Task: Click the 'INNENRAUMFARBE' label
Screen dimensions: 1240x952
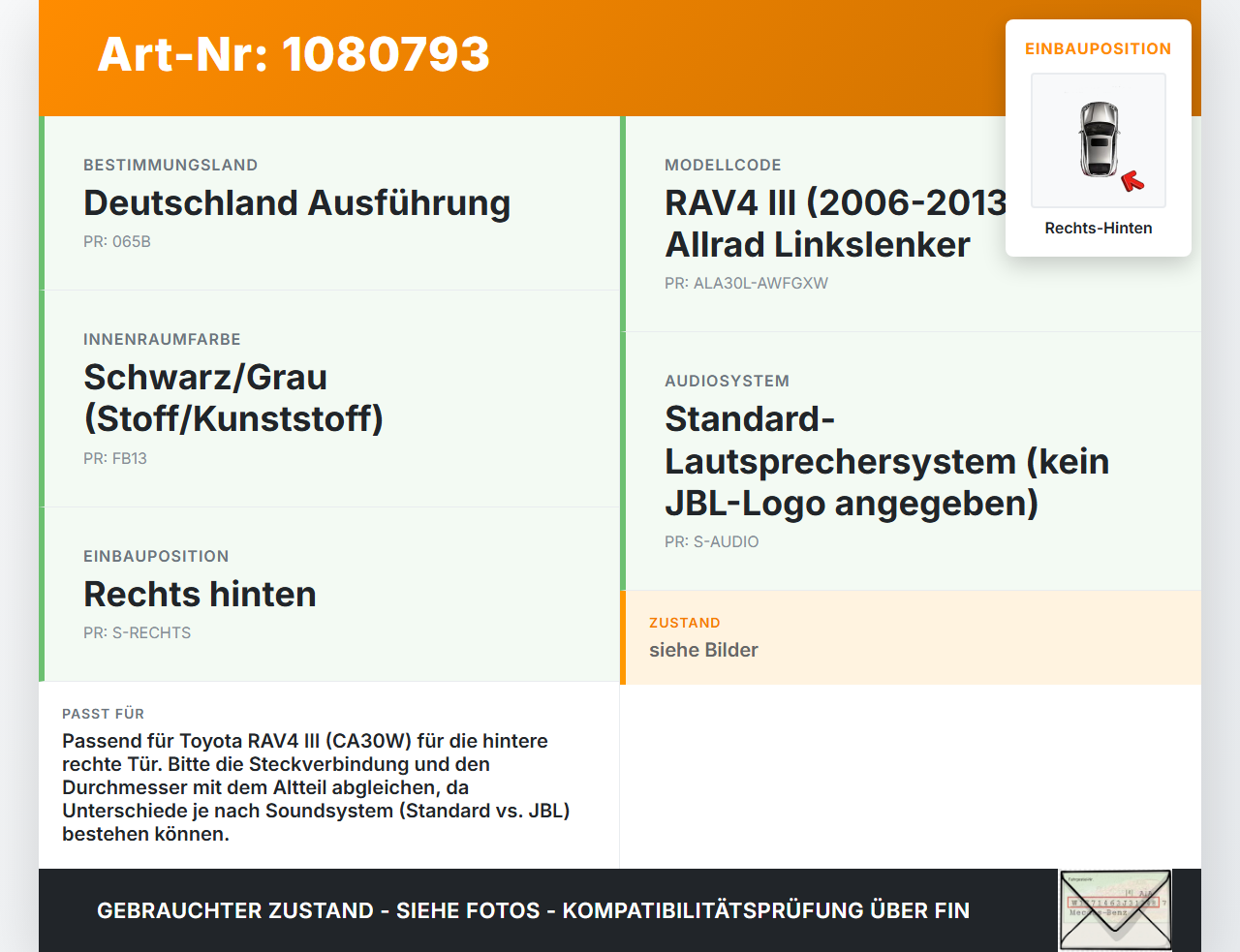Action: [162, 340]
